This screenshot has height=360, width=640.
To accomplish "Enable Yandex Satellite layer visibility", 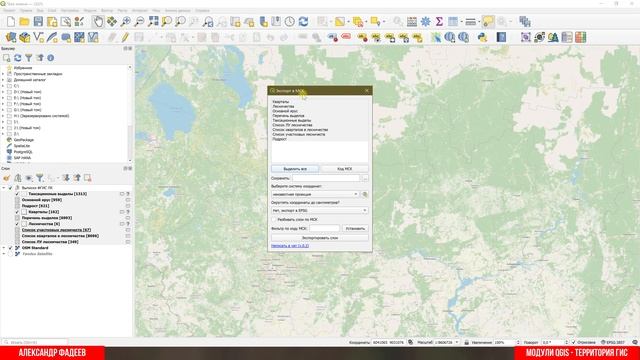I will click(x=11, y=254).
